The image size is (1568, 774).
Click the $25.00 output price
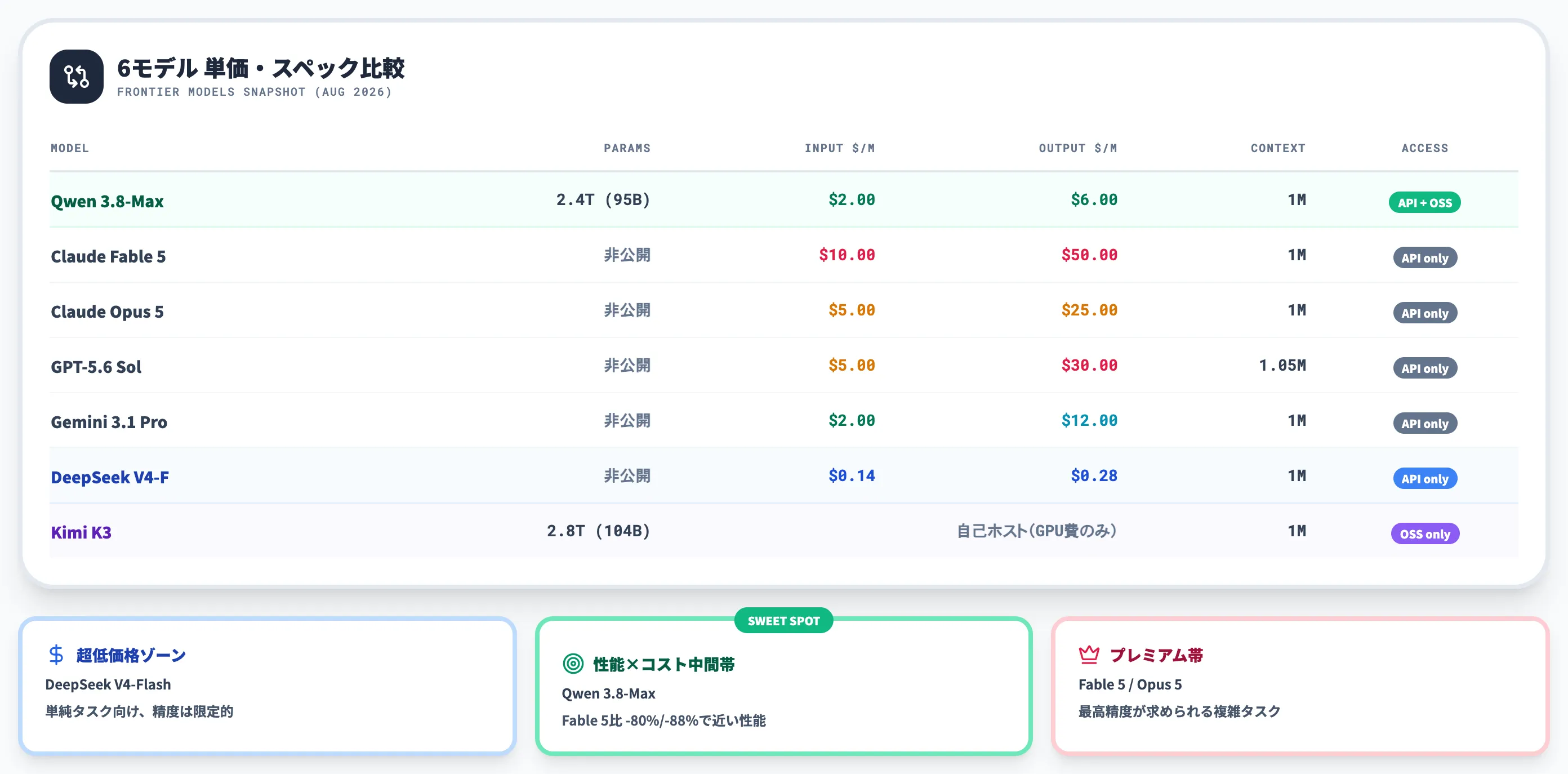pyautogui.click(x=1089, y=310)
